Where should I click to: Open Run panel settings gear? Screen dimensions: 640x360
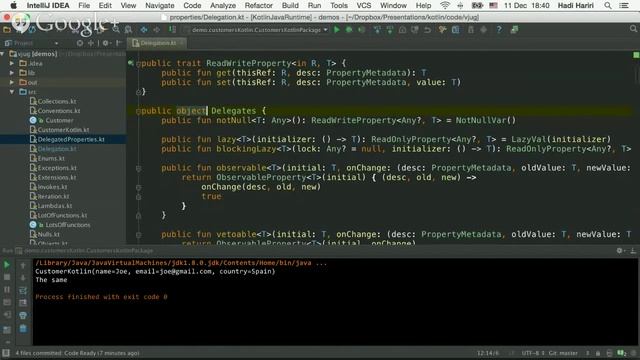[620, 251]
